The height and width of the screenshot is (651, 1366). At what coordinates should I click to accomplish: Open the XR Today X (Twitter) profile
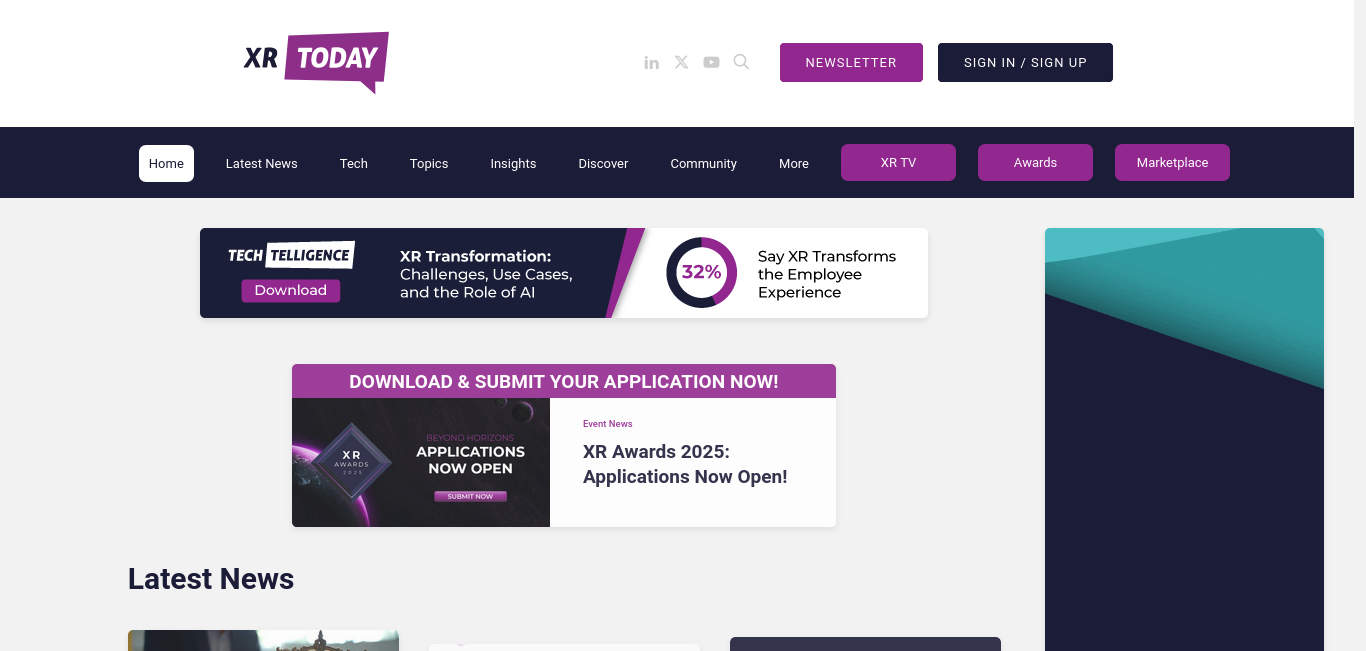pyautogui.click(x=681, y=62)
